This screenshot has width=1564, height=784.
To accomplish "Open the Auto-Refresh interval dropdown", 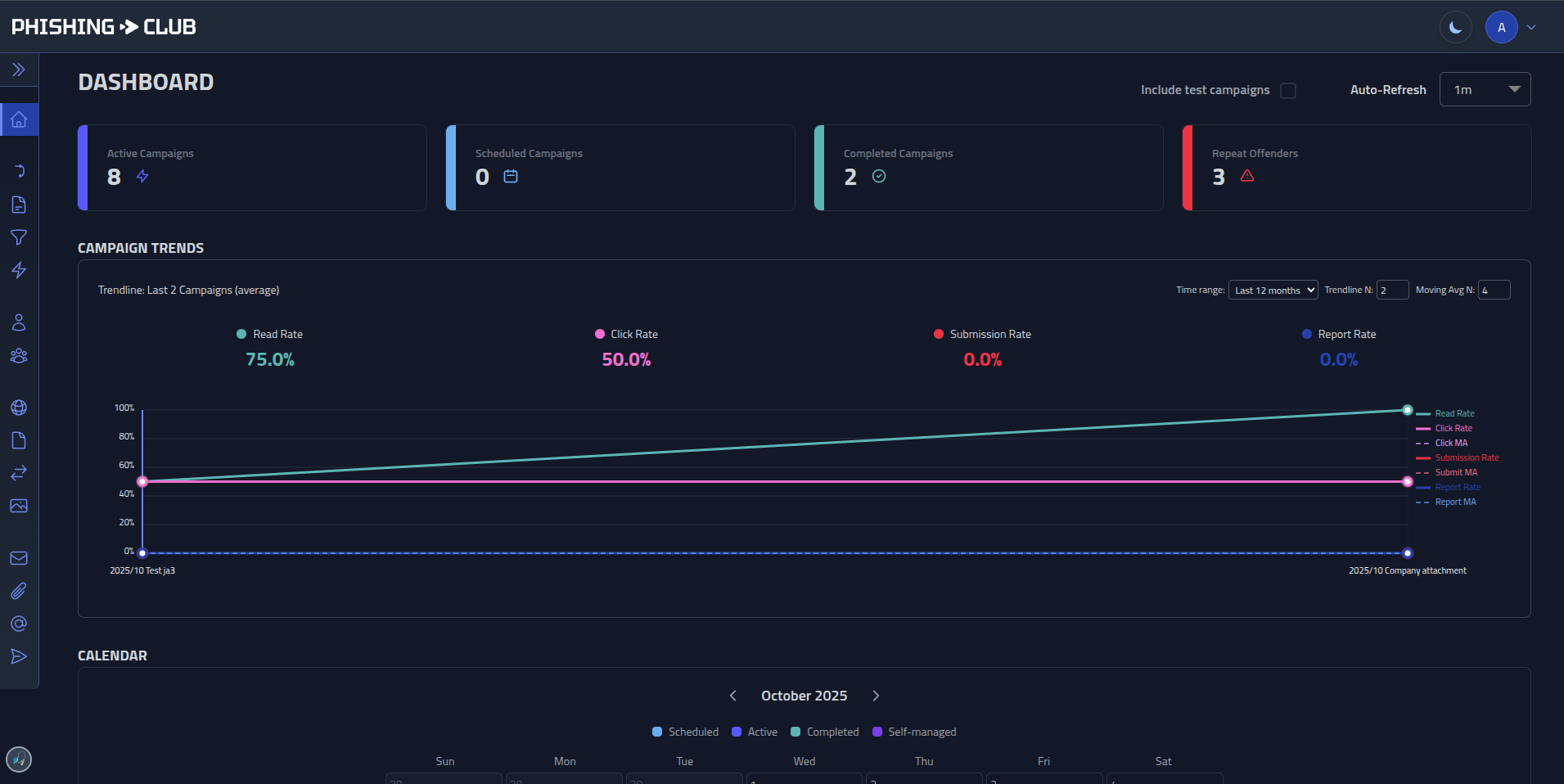I will point(1484,89).
